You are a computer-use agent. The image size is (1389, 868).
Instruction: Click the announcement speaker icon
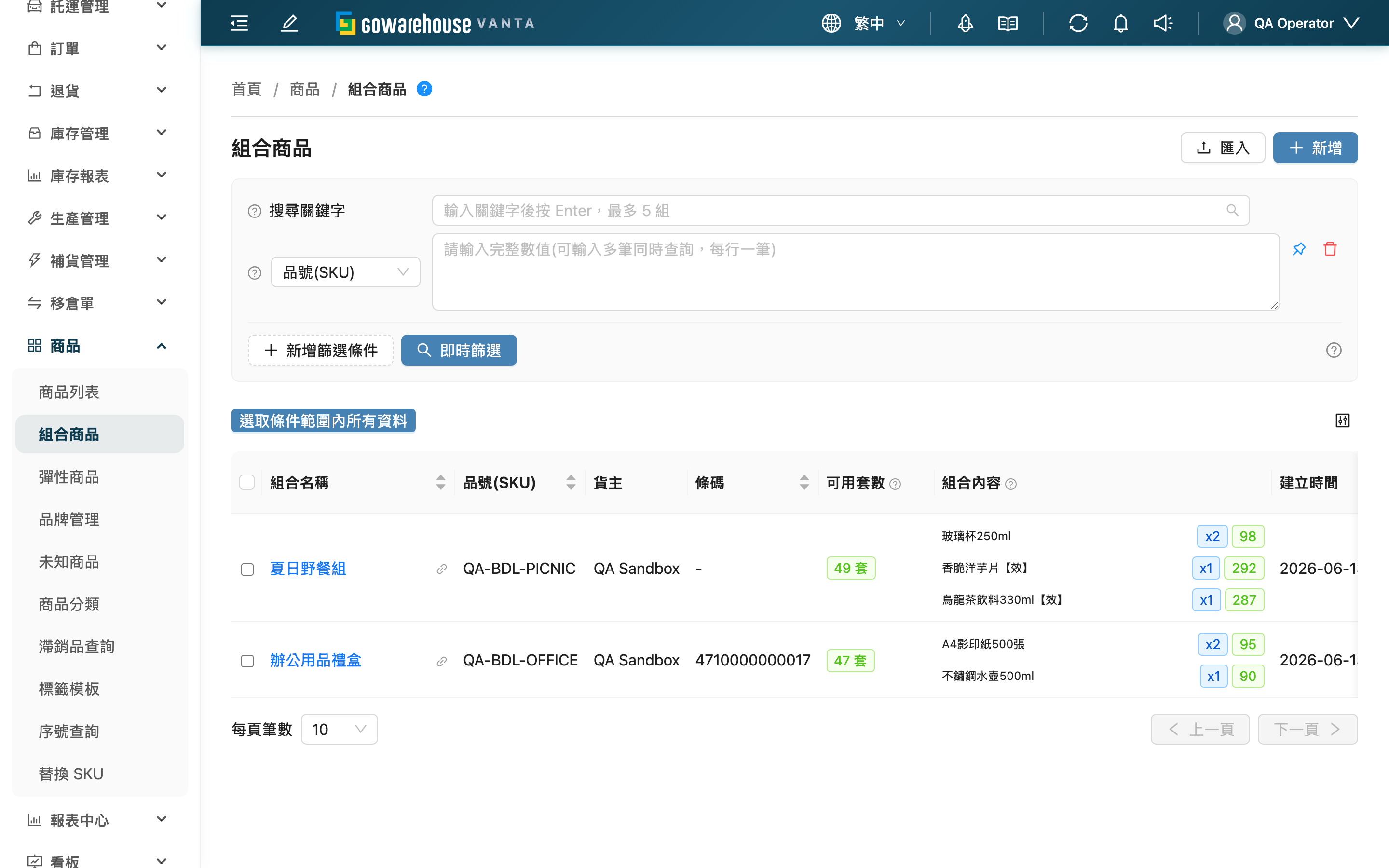point(1163,24)
